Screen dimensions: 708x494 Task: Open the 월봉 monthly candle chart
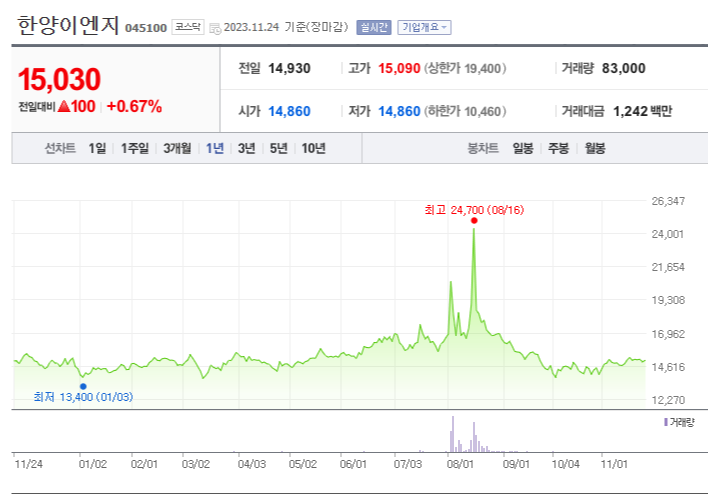595,148
